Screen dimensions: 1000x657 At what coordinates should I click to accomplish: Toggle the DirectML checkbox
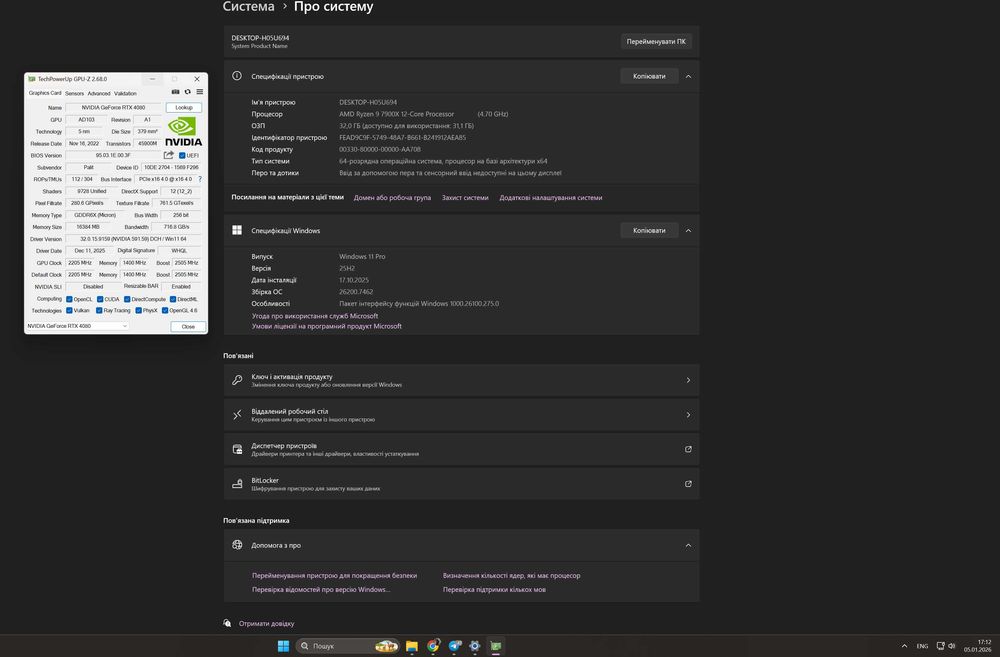point(173,299)
